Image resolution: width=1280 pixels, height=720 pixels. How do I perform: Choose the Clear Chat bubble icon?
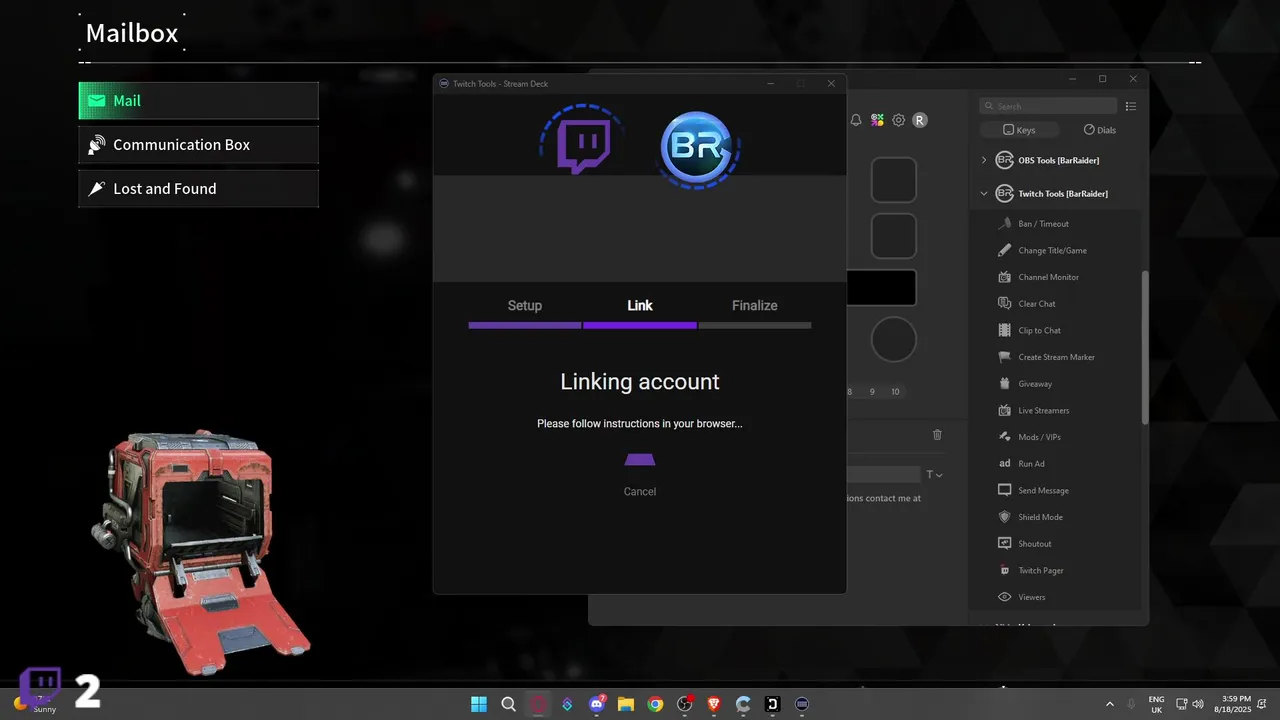(x=1005, y=304)
